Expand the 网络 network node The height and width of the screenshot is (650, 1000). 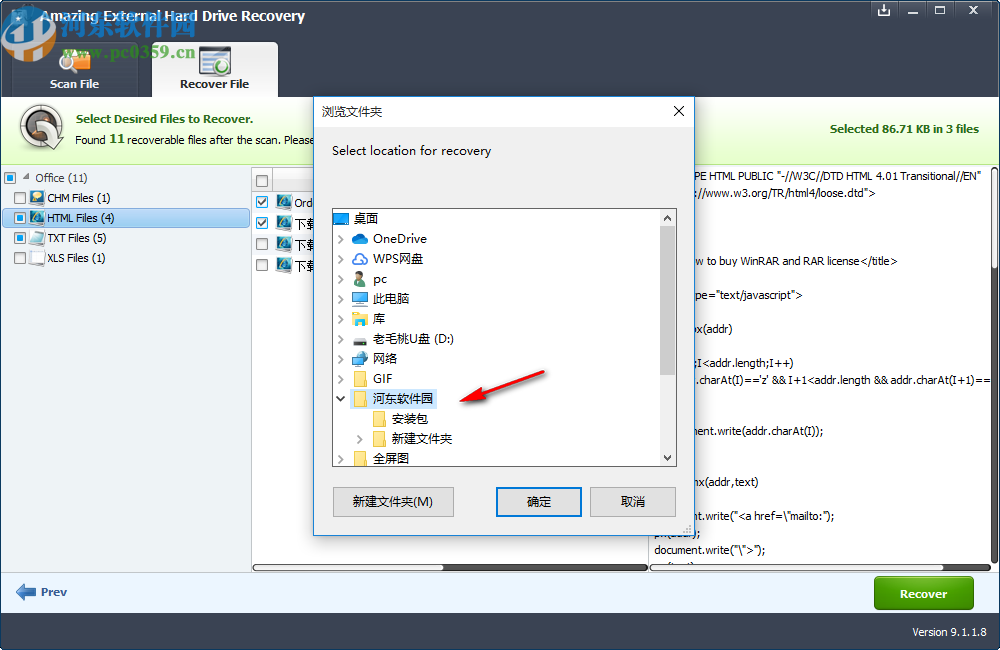(341, 359)
